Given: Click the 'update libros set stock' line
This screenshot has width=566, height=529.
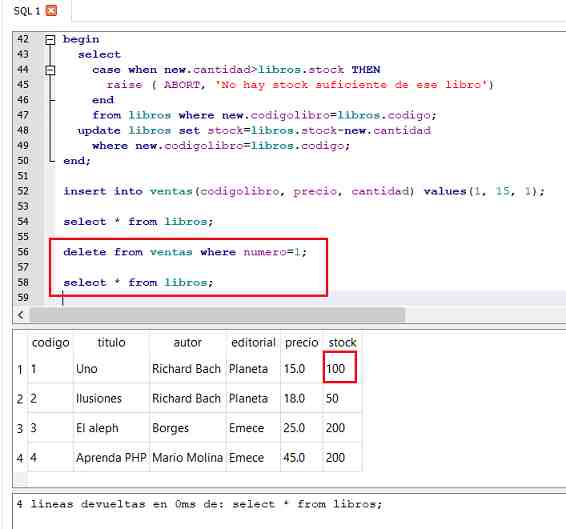Looking at the screenshot, I should point(254,130).
